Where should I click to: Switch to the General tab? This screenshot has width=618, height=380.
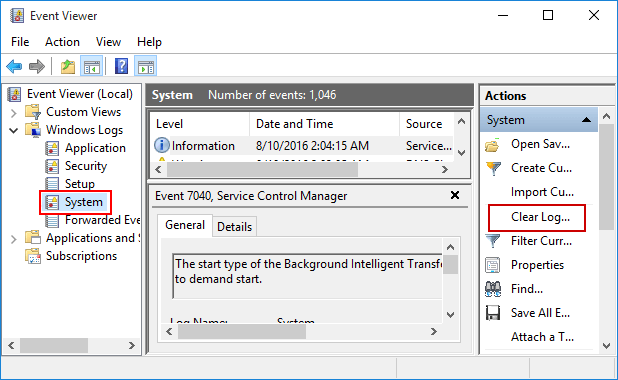[x=185, y=225]
